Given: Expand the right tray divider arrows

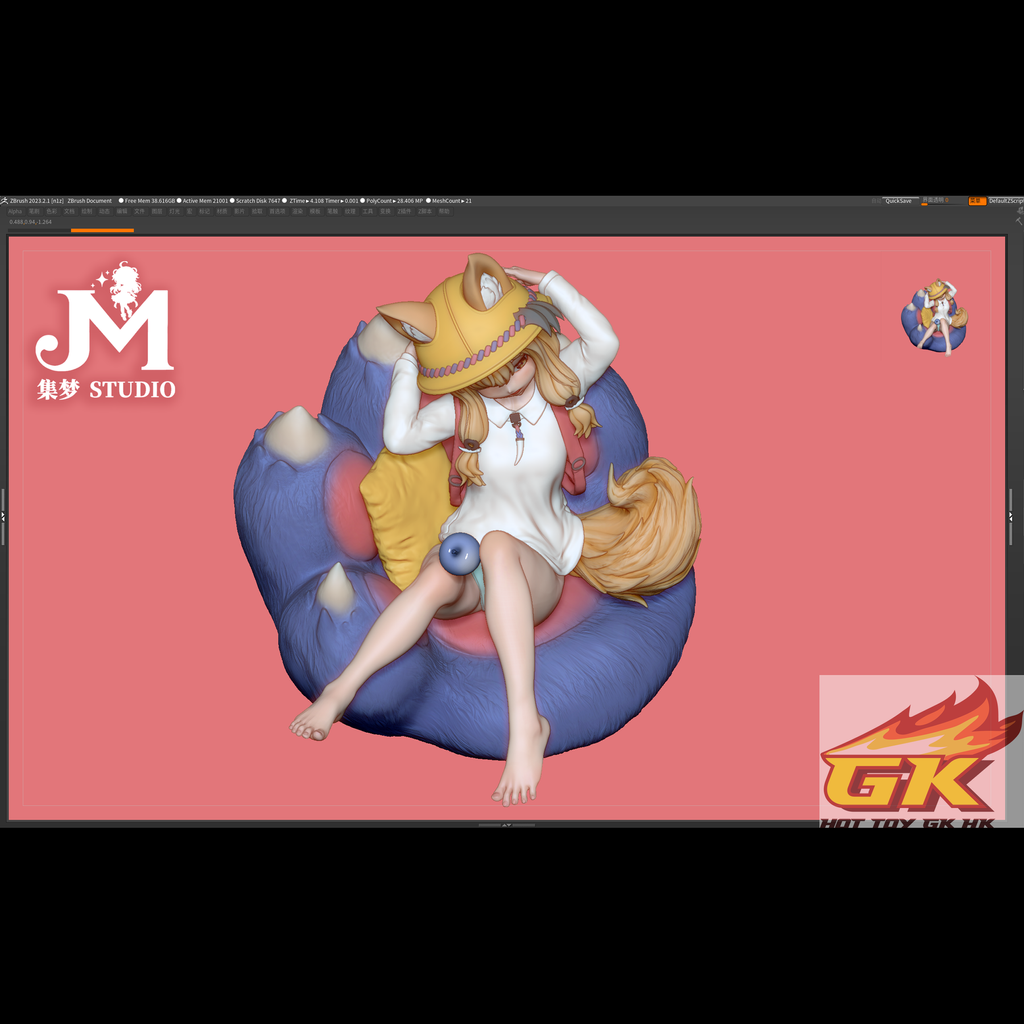Looking at the screenshot, I should point(1011,516).
